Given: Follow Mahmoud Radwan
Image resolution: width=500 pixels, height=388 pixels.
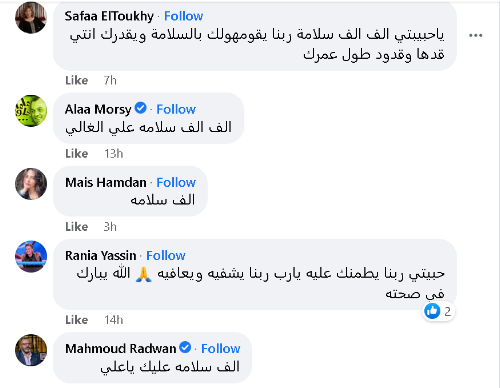Looking at the screenshot, I should [220, 349].
